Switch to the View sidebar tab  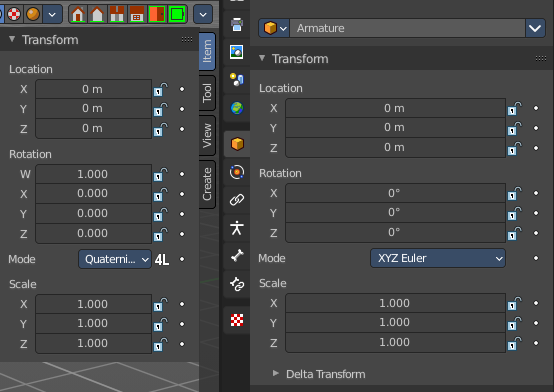207,135
